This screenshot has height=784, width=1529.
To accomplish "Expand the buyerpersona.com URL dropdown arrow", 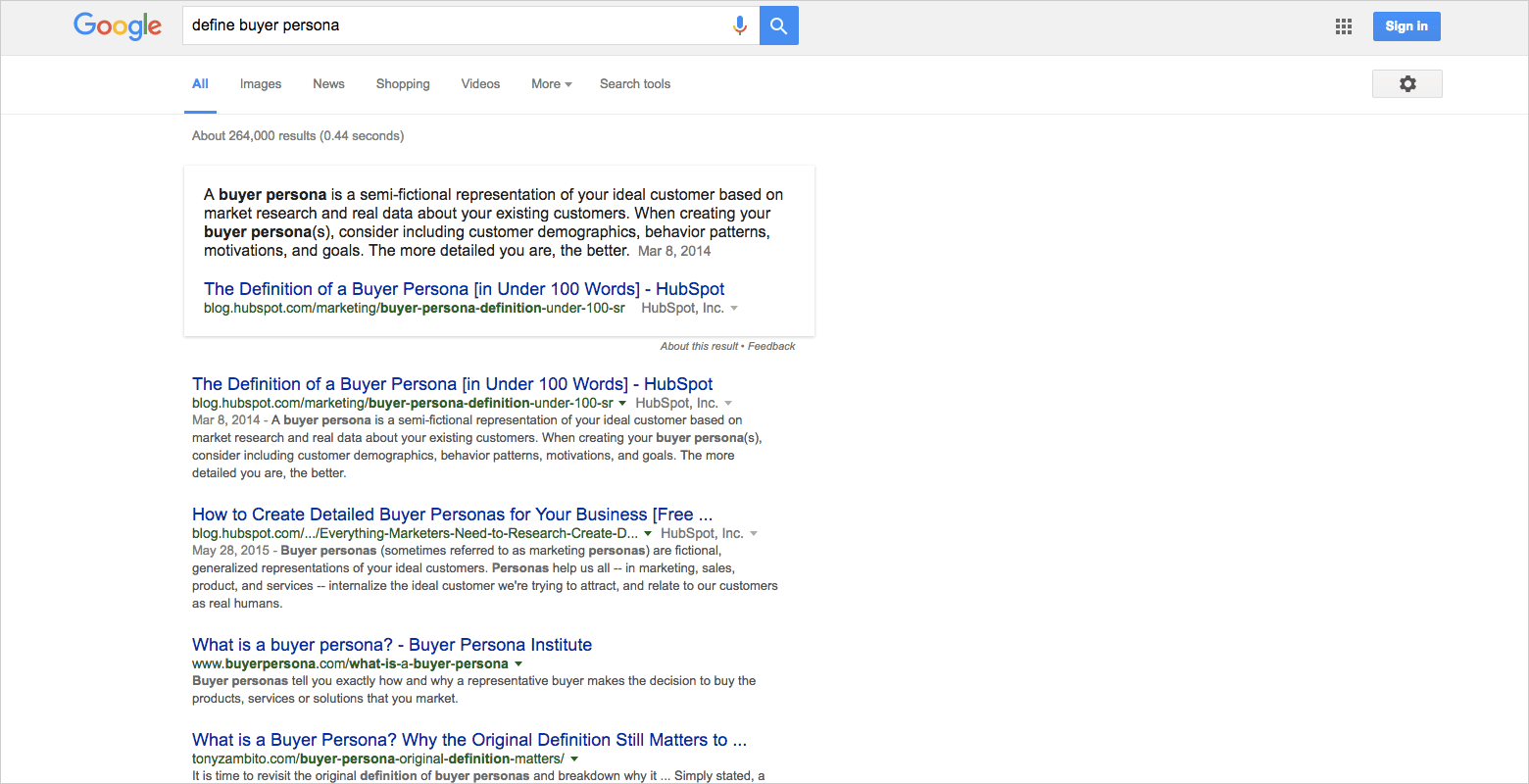I will click(x=519, y=663).
